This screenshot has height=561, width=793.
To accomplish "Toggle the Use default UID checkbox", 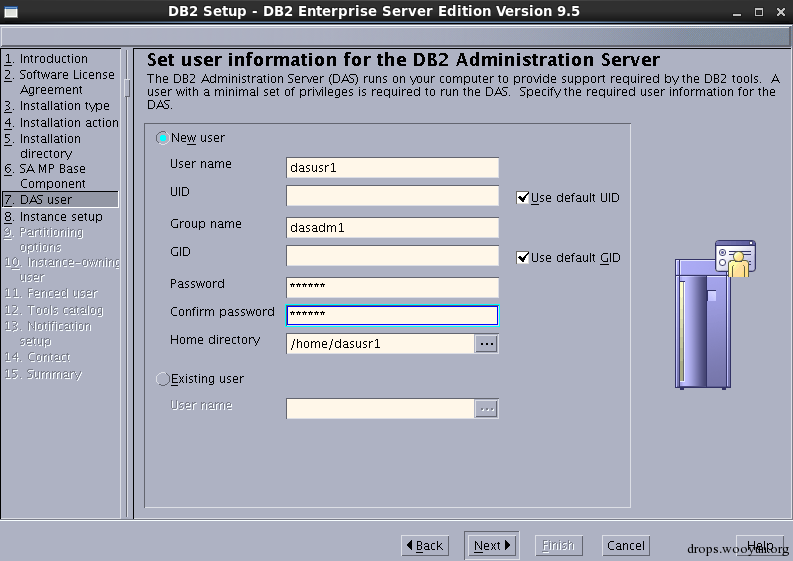I will [x=522, y=197].
